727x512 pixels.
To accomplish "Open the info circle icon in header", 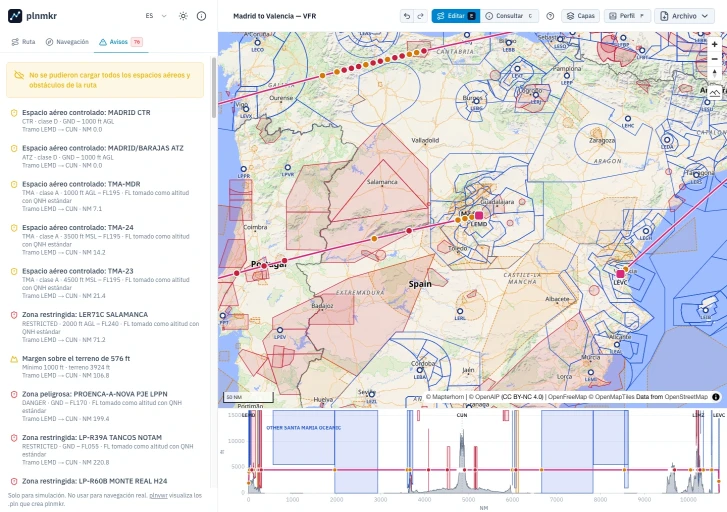I will pos(201,16).
